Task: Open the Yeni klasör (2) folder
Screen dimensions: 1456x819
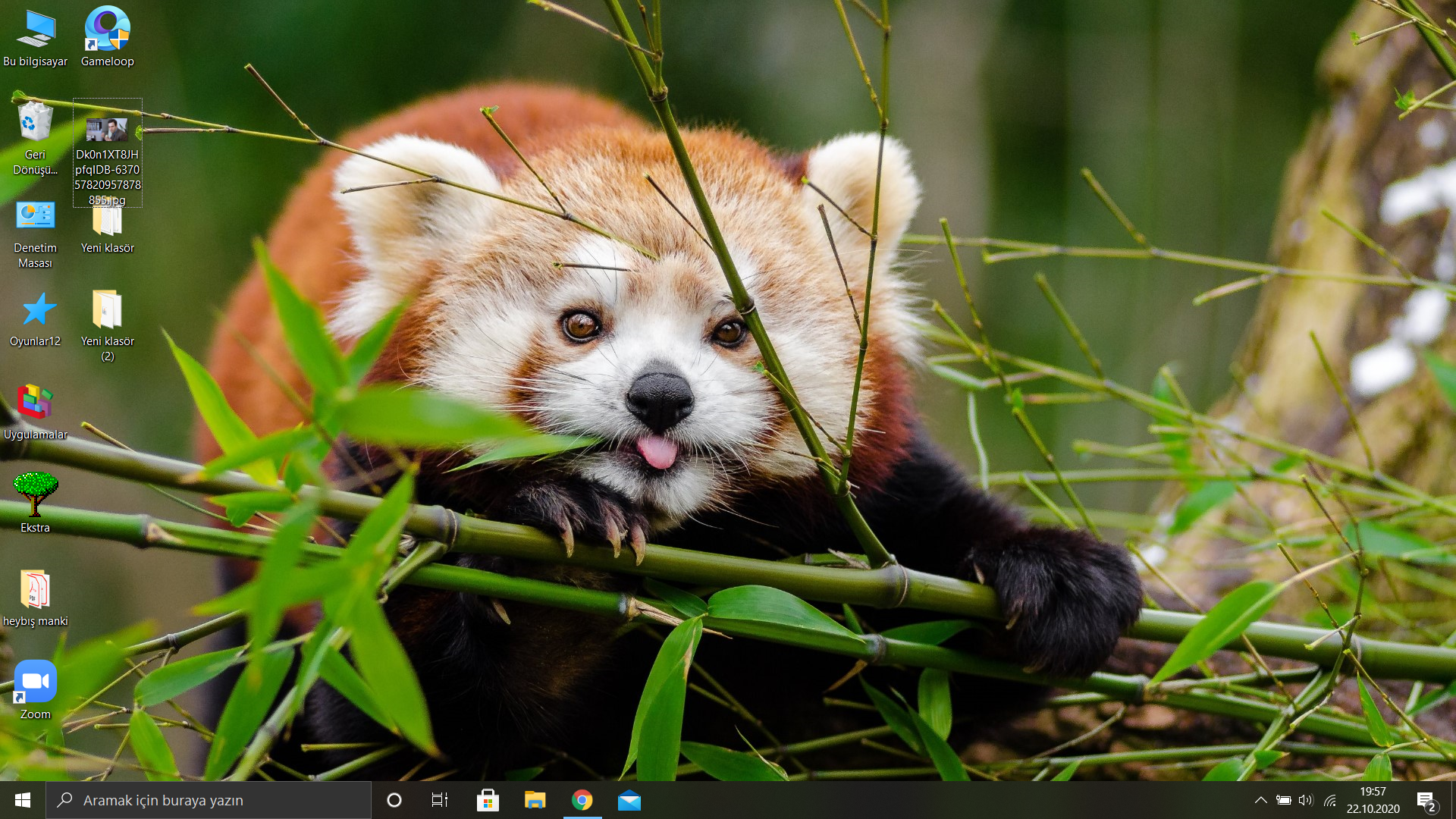Action: click(x=107, y=326)
